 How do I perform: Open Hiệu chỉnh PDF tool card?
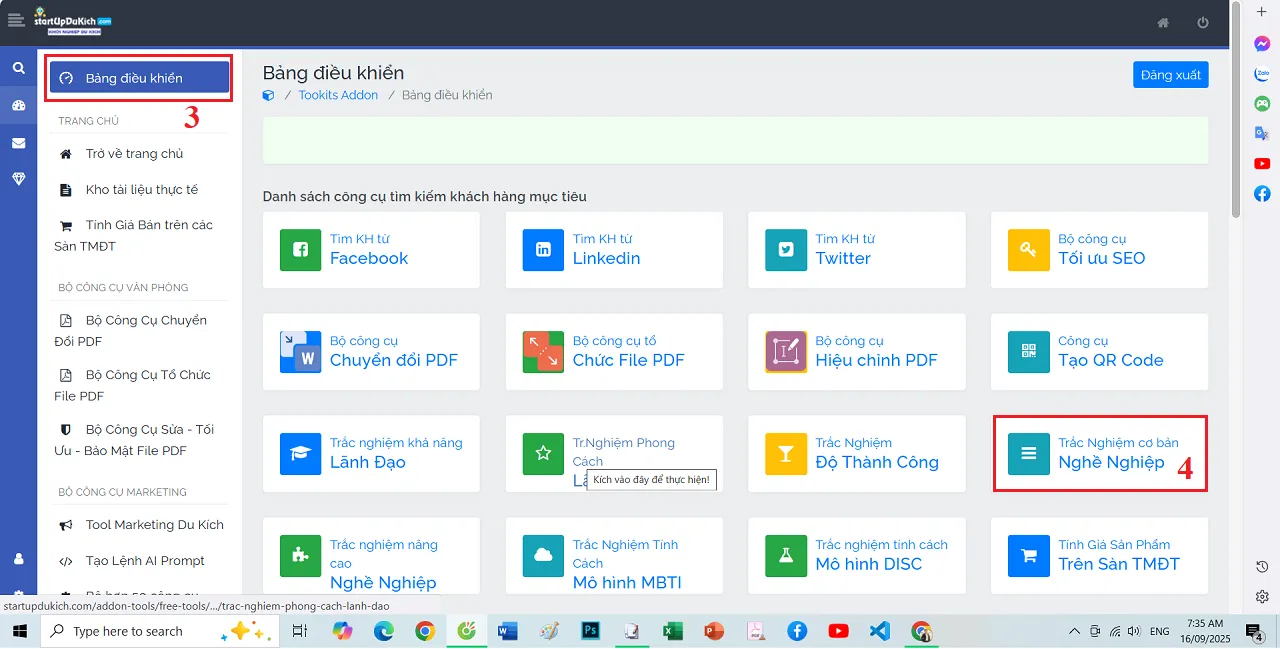[857, 352]
